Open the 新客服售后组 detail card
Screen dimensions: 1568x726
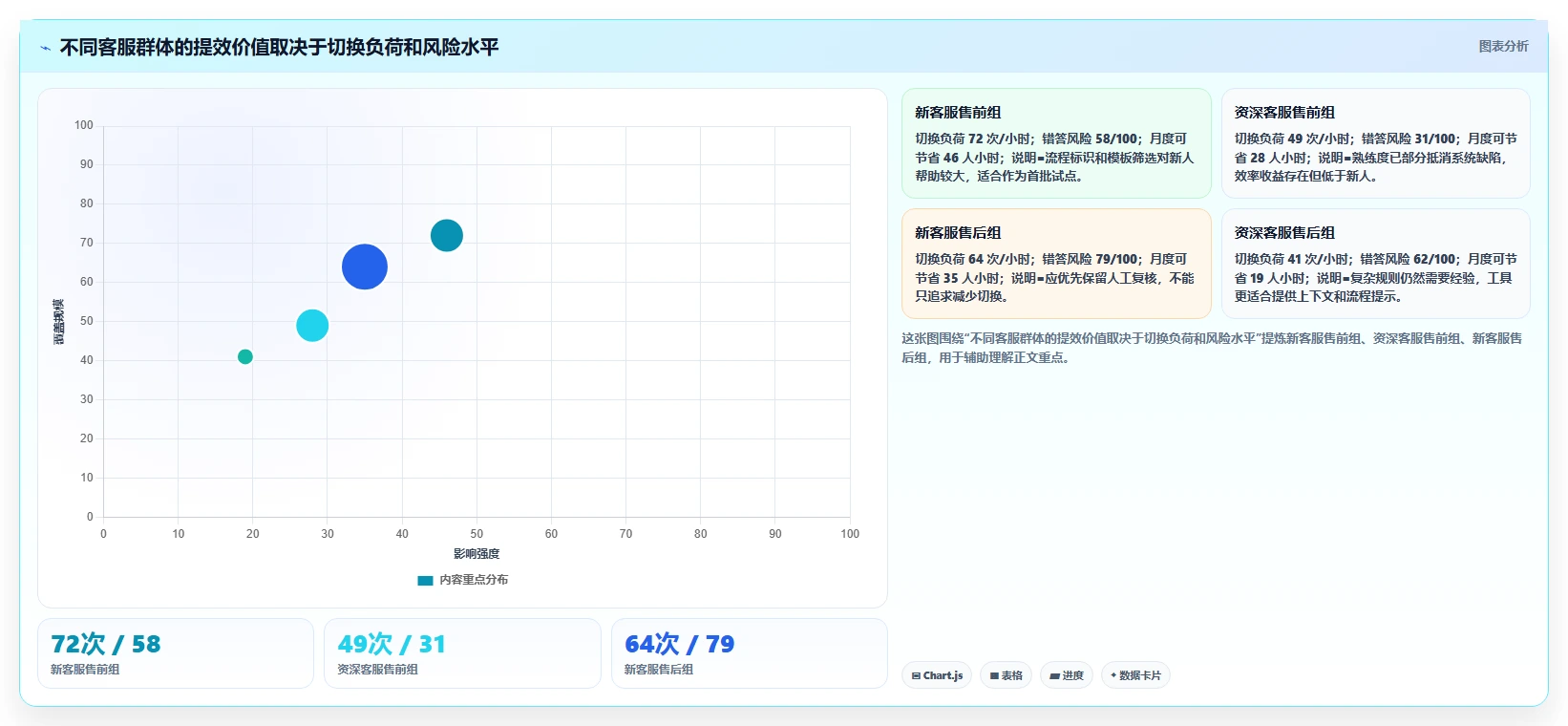[1056, 264]
